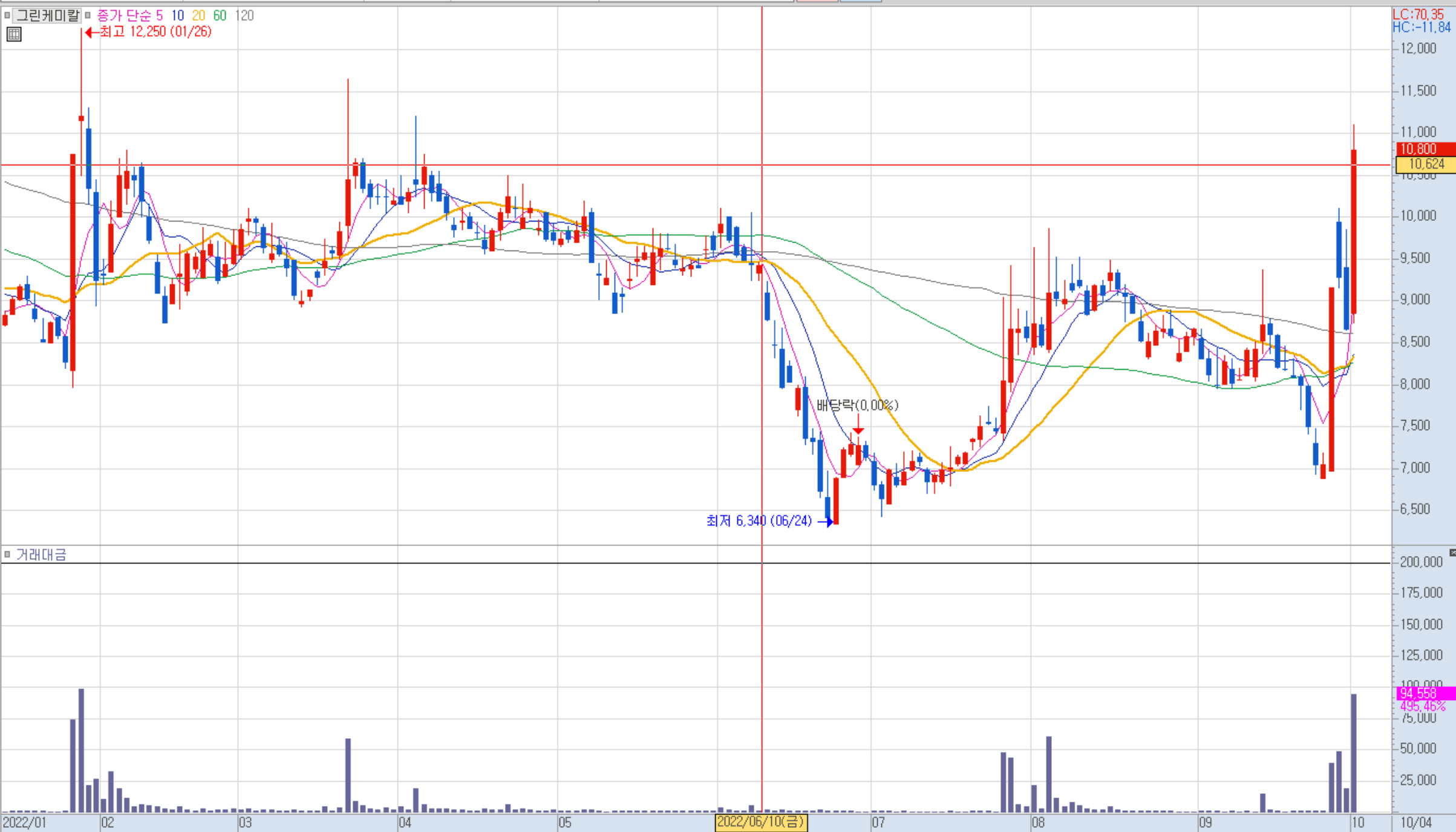Toggle the square marker beside 거래대금
Viewport: 1456px width, 832px height.
(x=7, y=554)
